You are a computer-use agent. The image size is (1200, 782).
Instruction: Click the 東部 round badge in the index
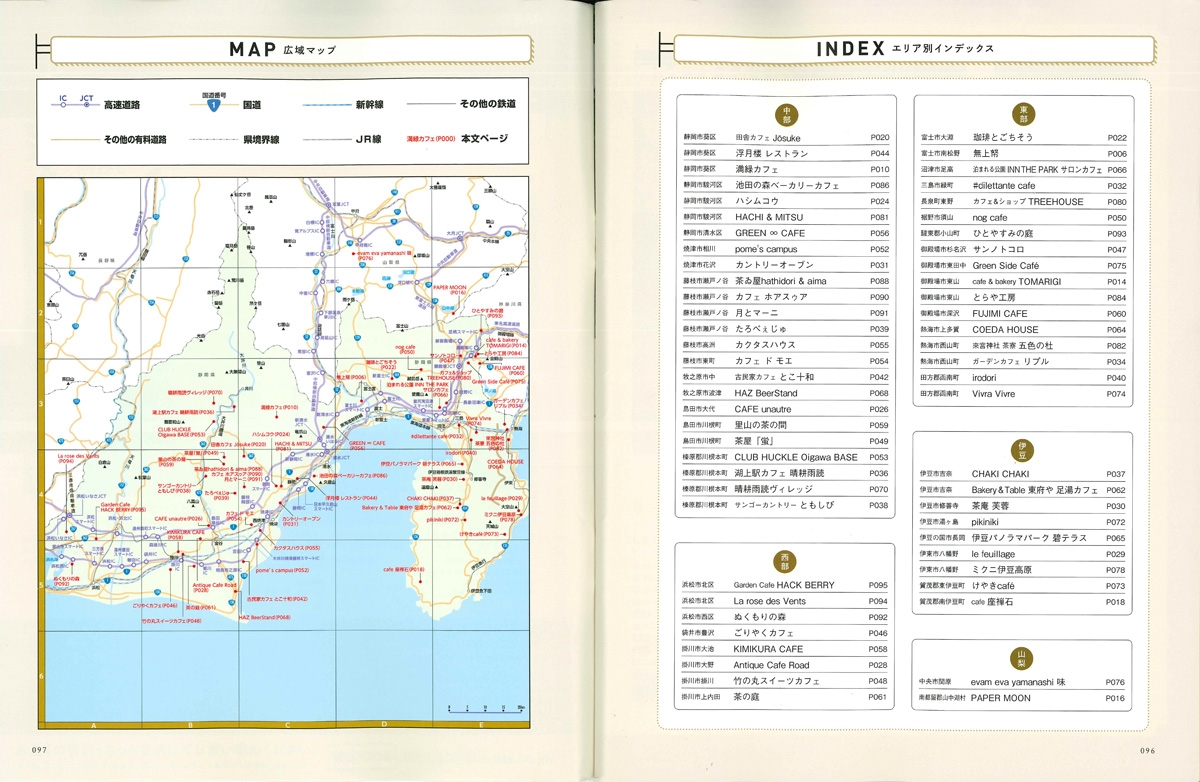(x=1023, y=112)
